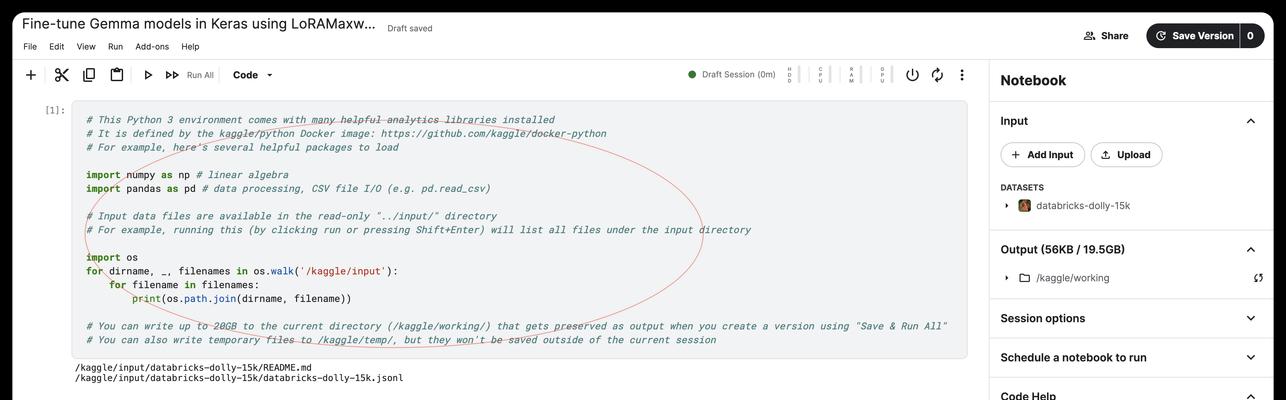Run the current cell with play icon
This screenshot has height=400, width=1286.
(x=148, y=75)
